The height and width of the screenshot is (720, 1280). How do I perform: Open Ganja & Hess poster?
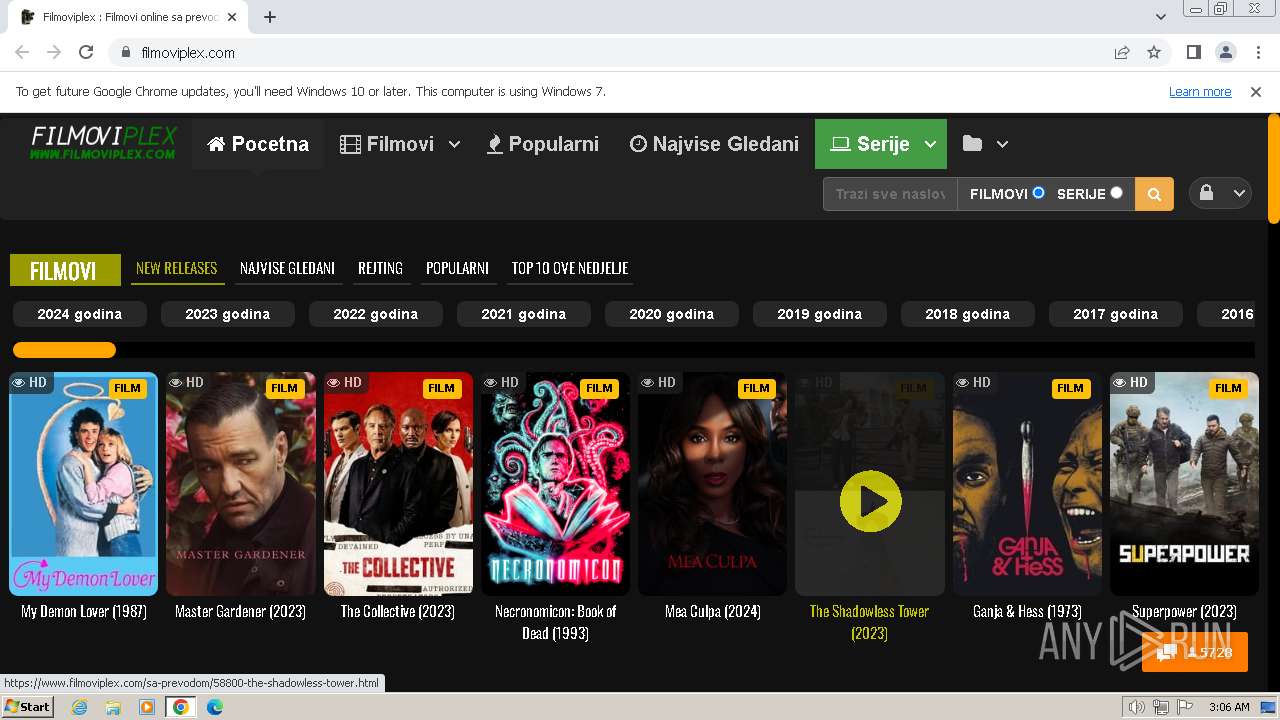tap(1027, 484)
